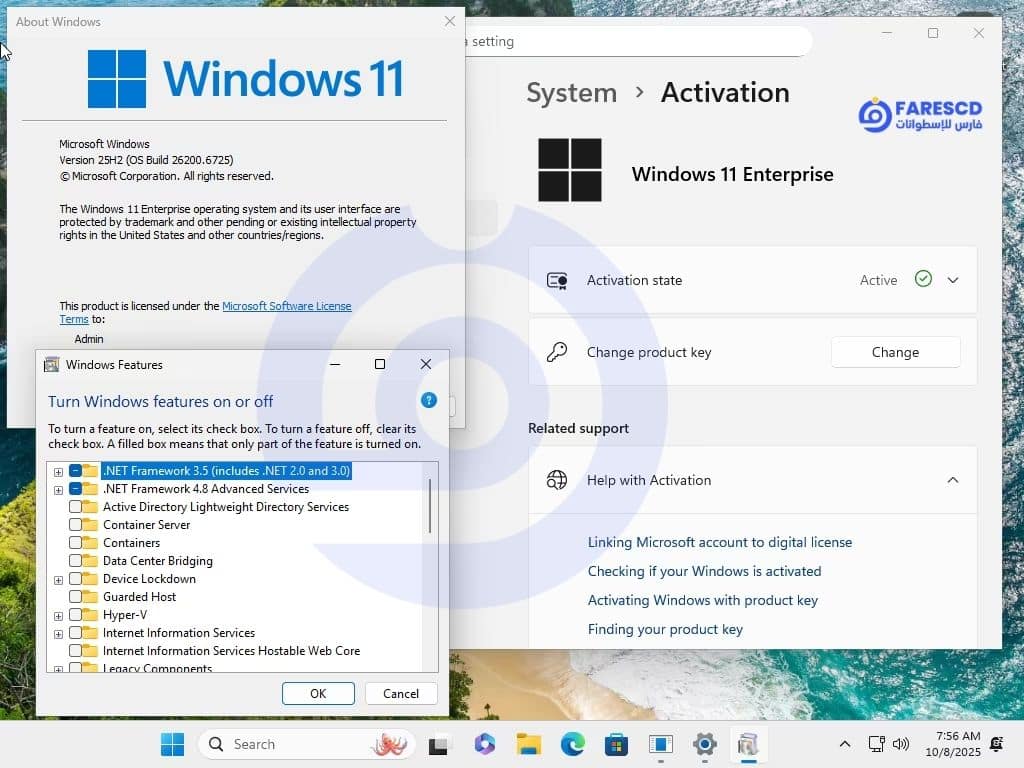Collapse the Help with Activation section
1024x768 pixels.
(953, 480)
